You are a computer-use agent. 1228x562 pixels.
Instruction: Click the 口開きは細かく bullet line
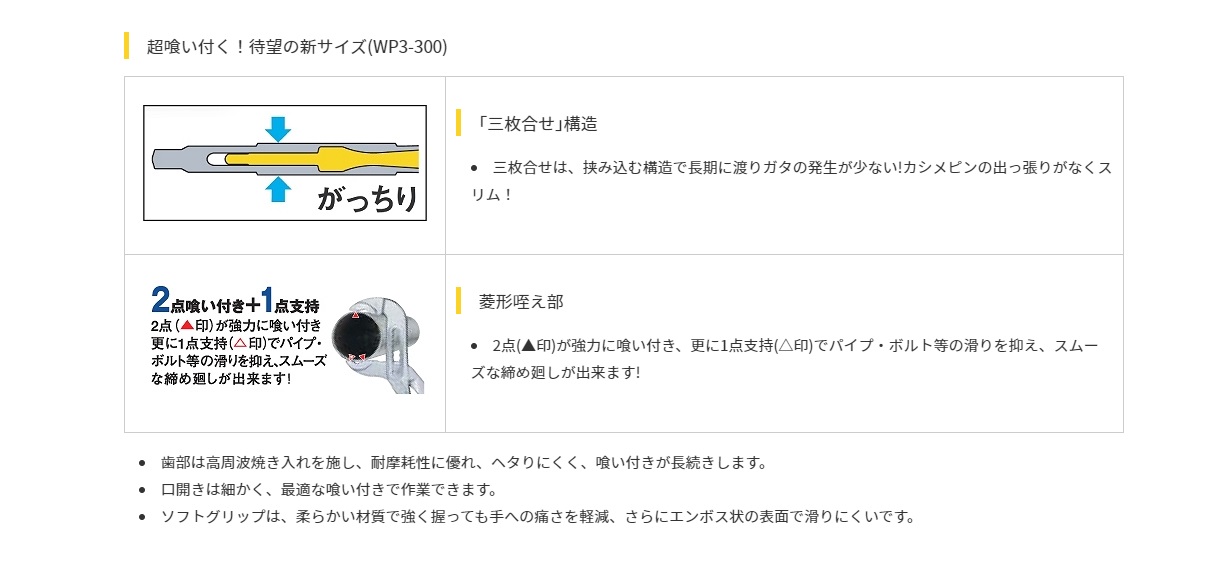click(x=329, y=490)
